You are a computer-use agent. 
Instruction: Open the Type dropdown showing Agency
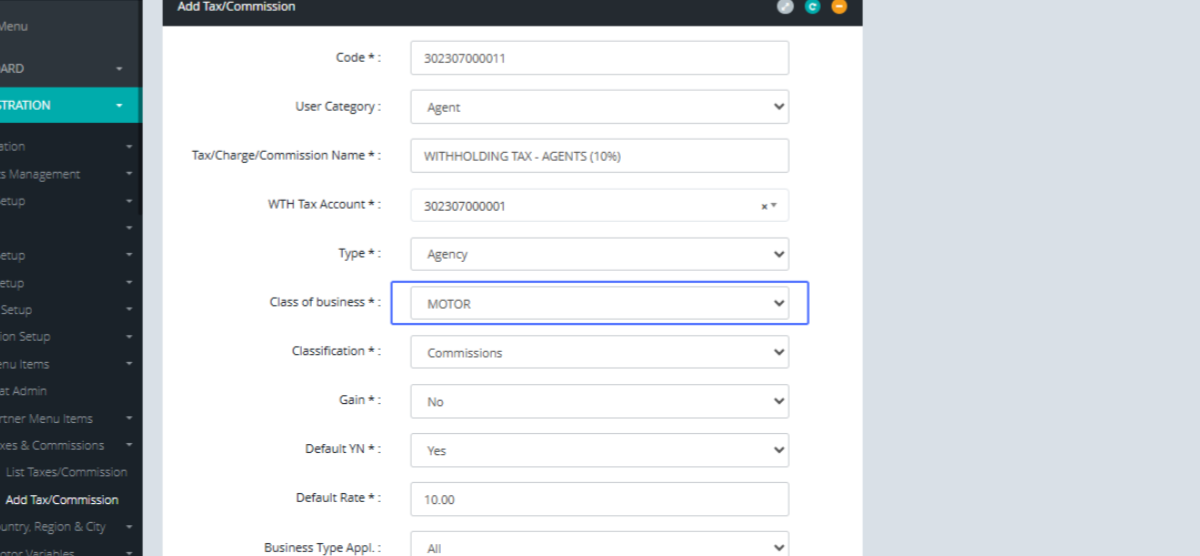coord(599,254)
